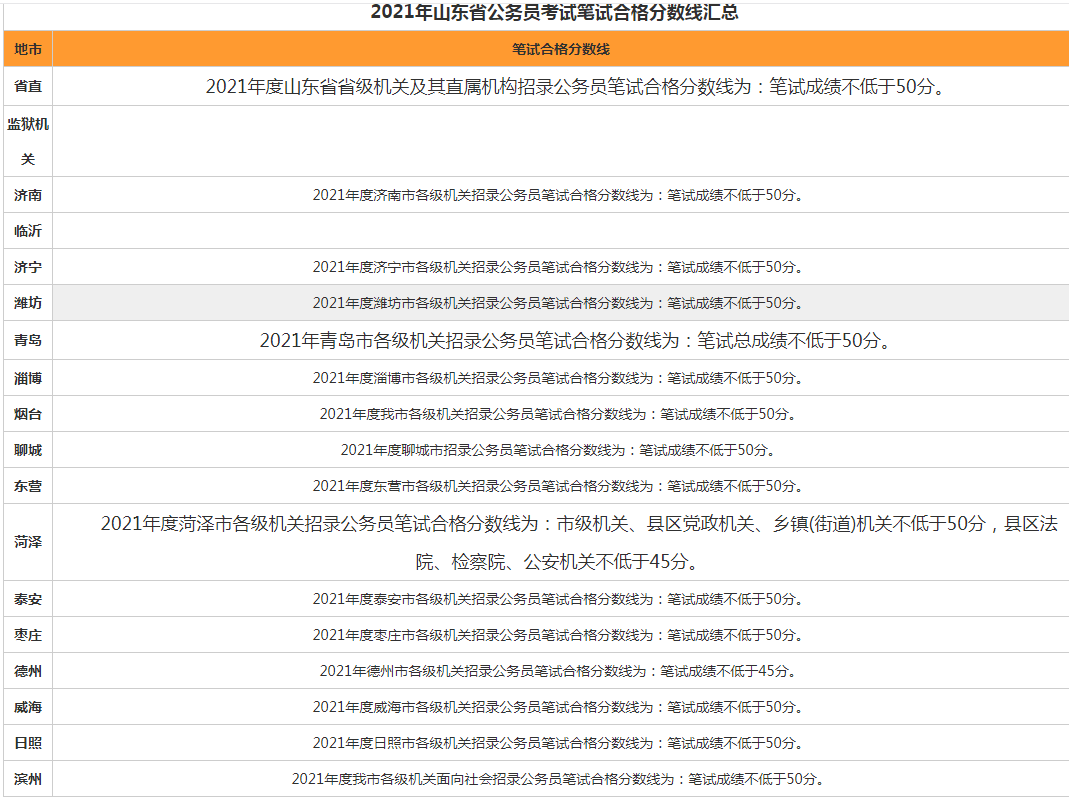This screenshot has width=1069, height=800.
Task: Click the 泰安 score line description text
Action: [557, 599]
